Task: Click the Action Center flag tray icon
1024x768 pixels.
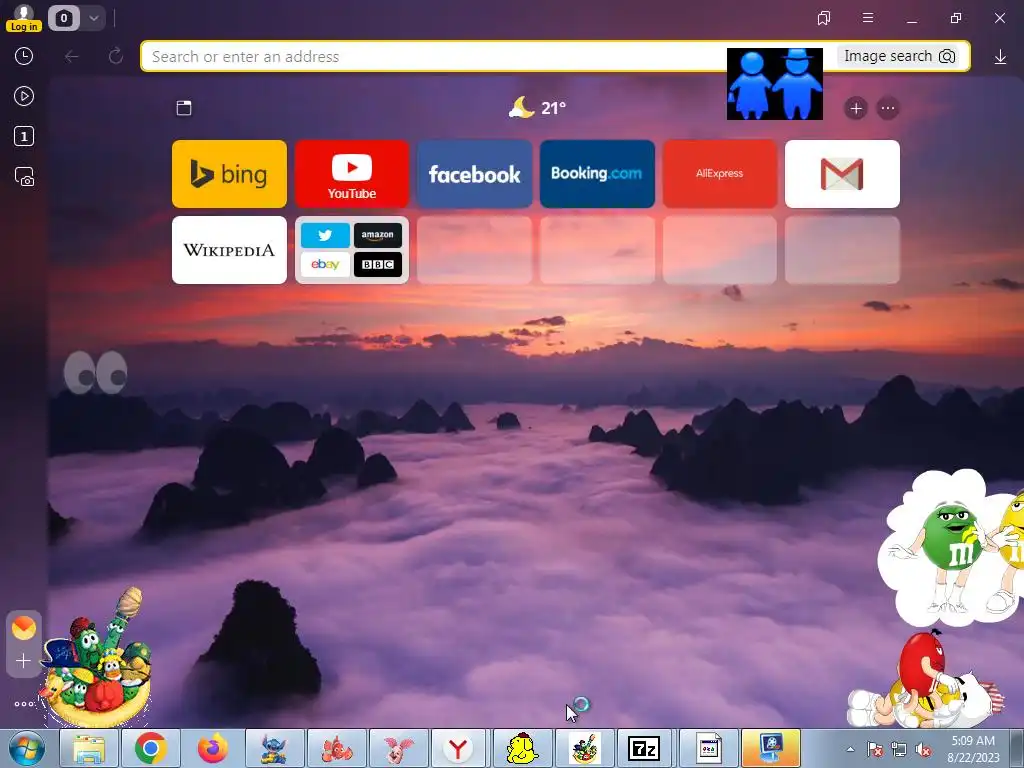Action: coord(874,750)
